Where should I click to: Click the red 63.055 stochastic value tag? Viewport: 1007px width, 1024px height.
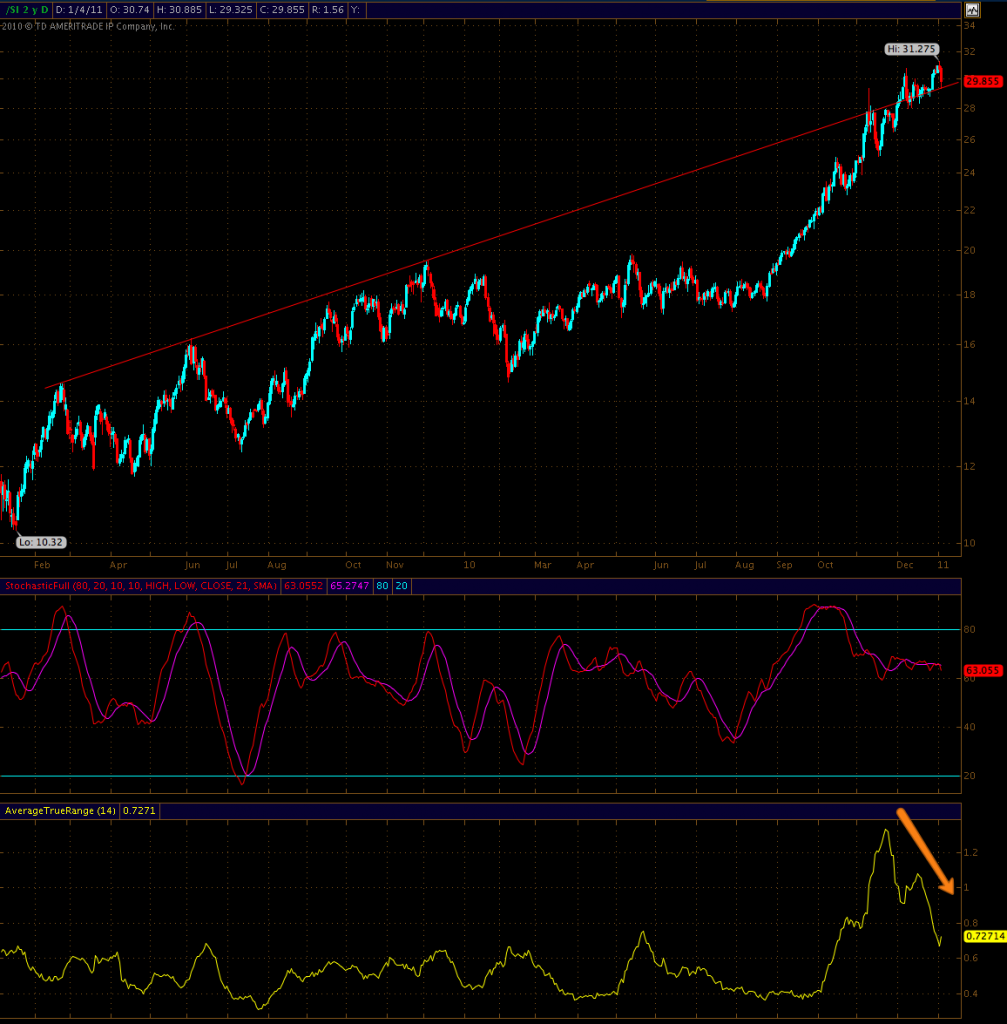click(x=981, y=670)
